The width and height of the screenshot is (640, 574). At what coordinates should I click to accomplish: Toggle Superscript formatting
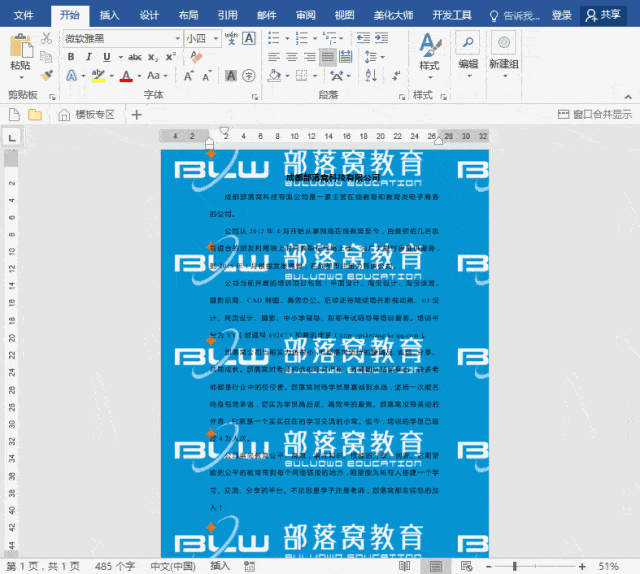171,57
